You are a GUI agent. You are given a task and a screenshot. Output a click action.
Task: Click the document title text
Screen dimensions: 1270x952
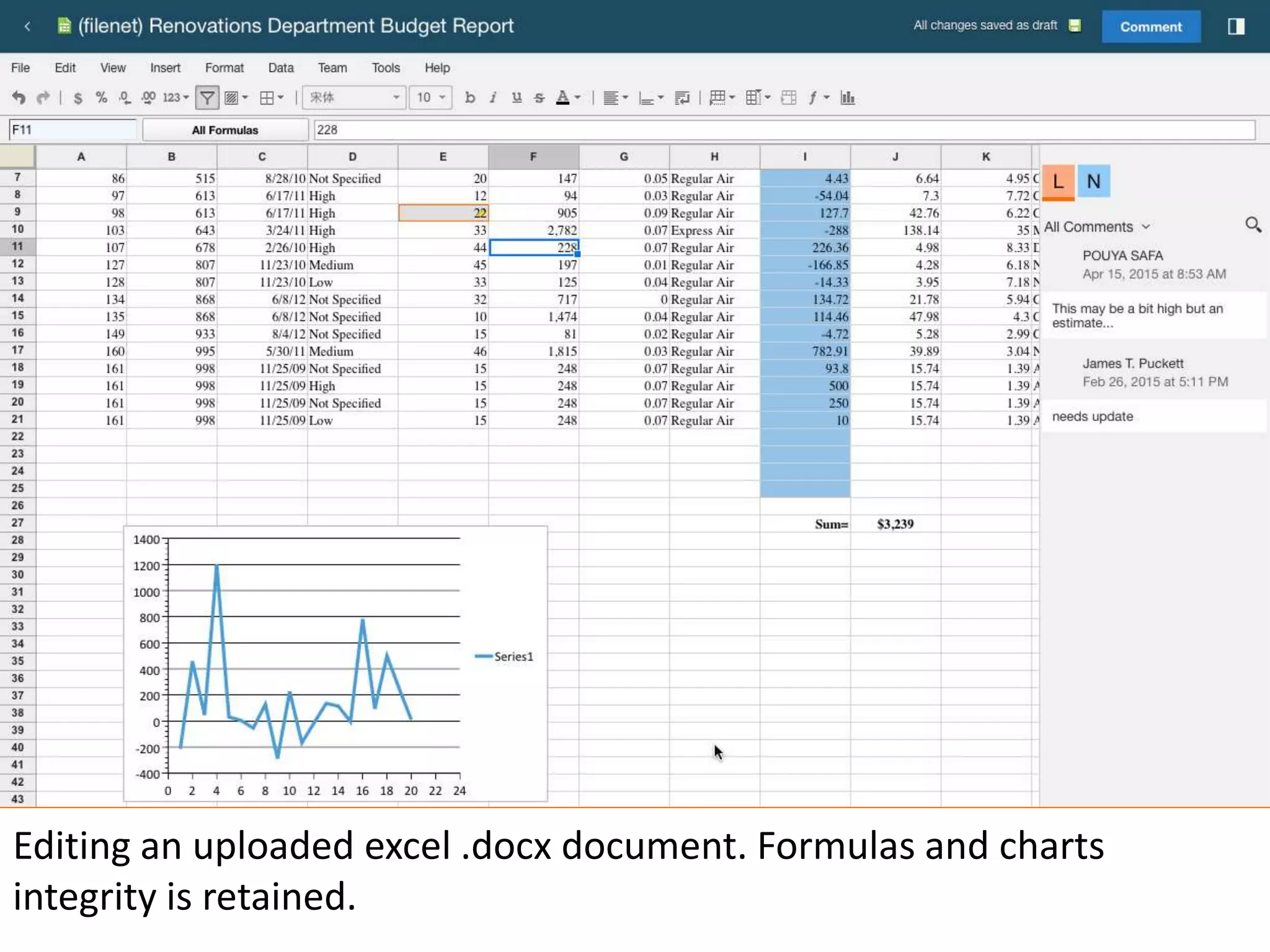296,26
